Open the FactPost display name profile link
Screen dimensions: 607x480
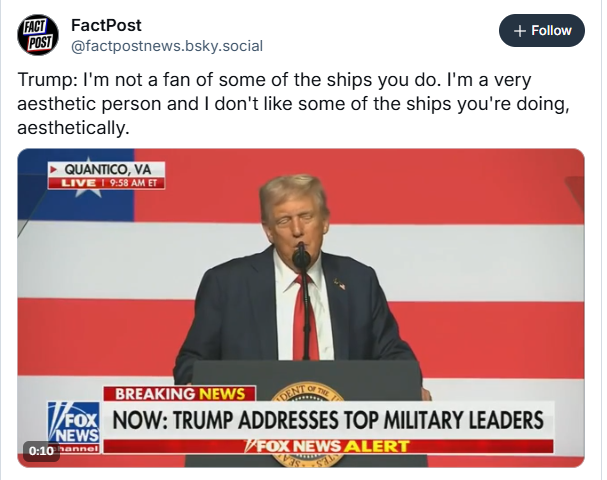106,24
